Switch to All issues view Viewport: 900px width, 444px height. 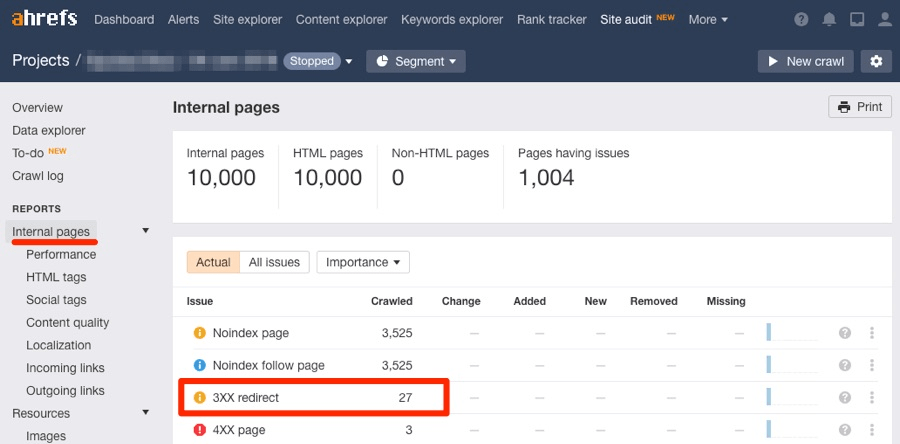274,262
